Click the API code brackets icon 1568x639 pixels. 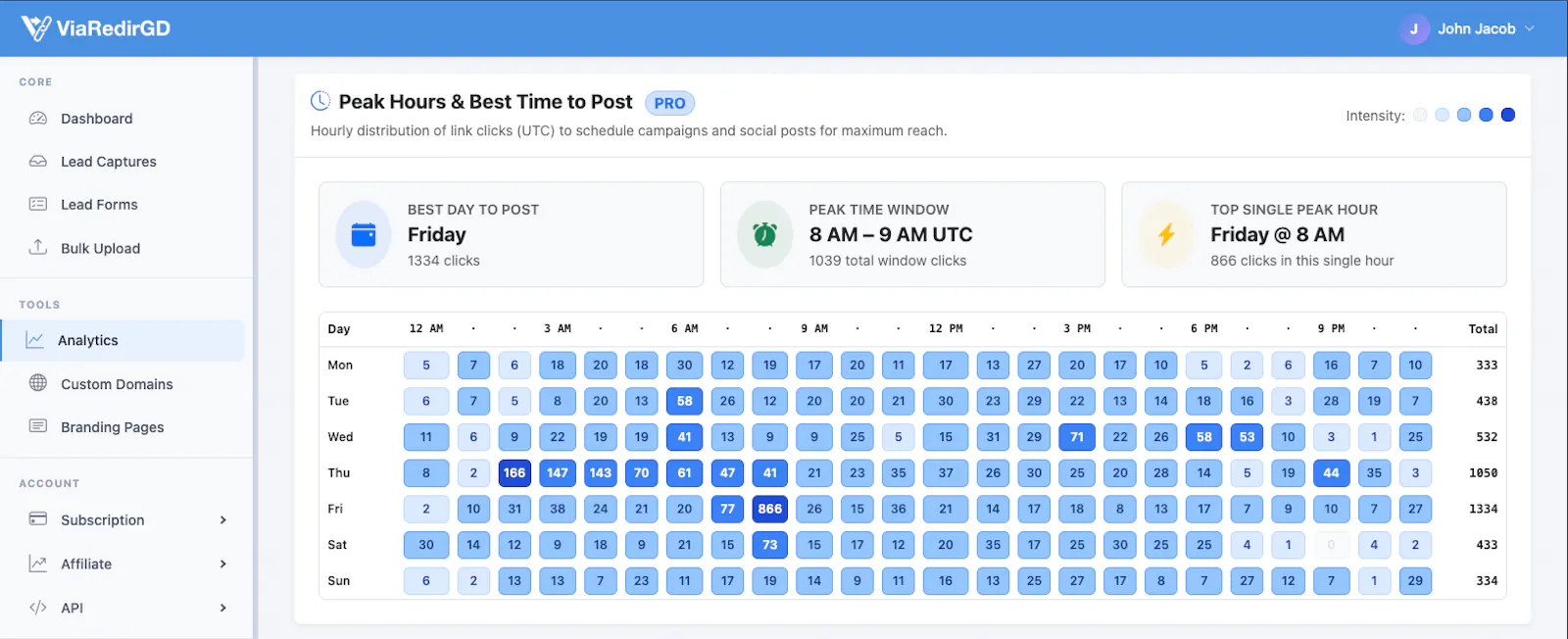coord(38,608)
